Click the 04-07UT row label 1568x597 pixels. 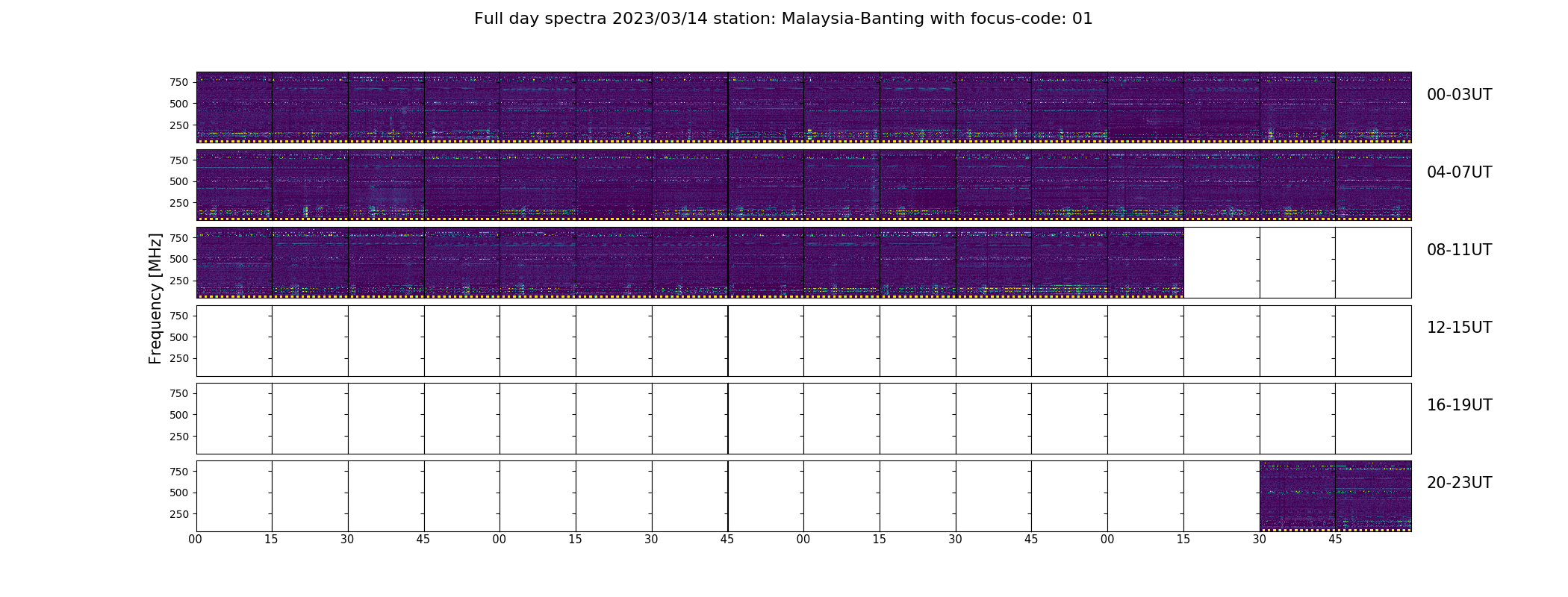point(1459,172)
